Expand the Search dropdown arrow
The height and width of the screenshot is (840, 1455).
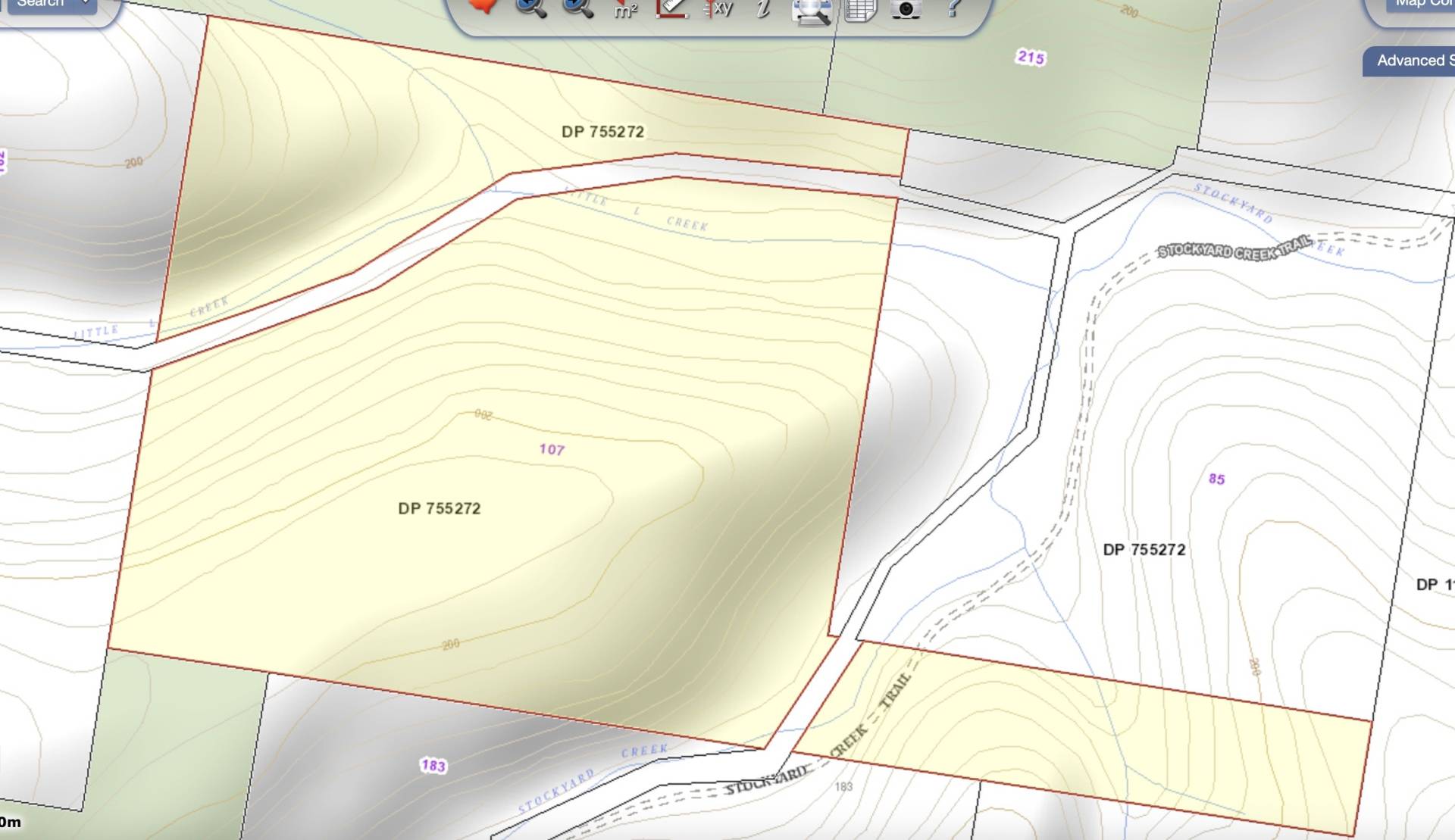click(86, 4)
